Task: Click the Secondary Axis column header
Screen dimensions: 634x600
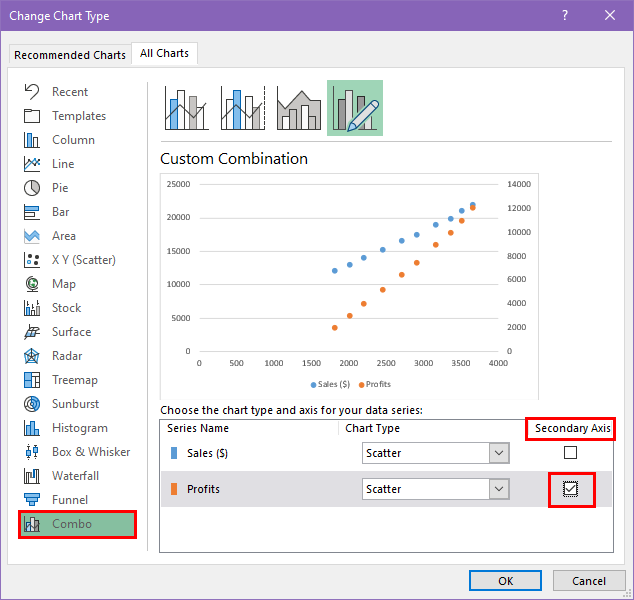Action: pyautogui.click(x=573, y=428)
